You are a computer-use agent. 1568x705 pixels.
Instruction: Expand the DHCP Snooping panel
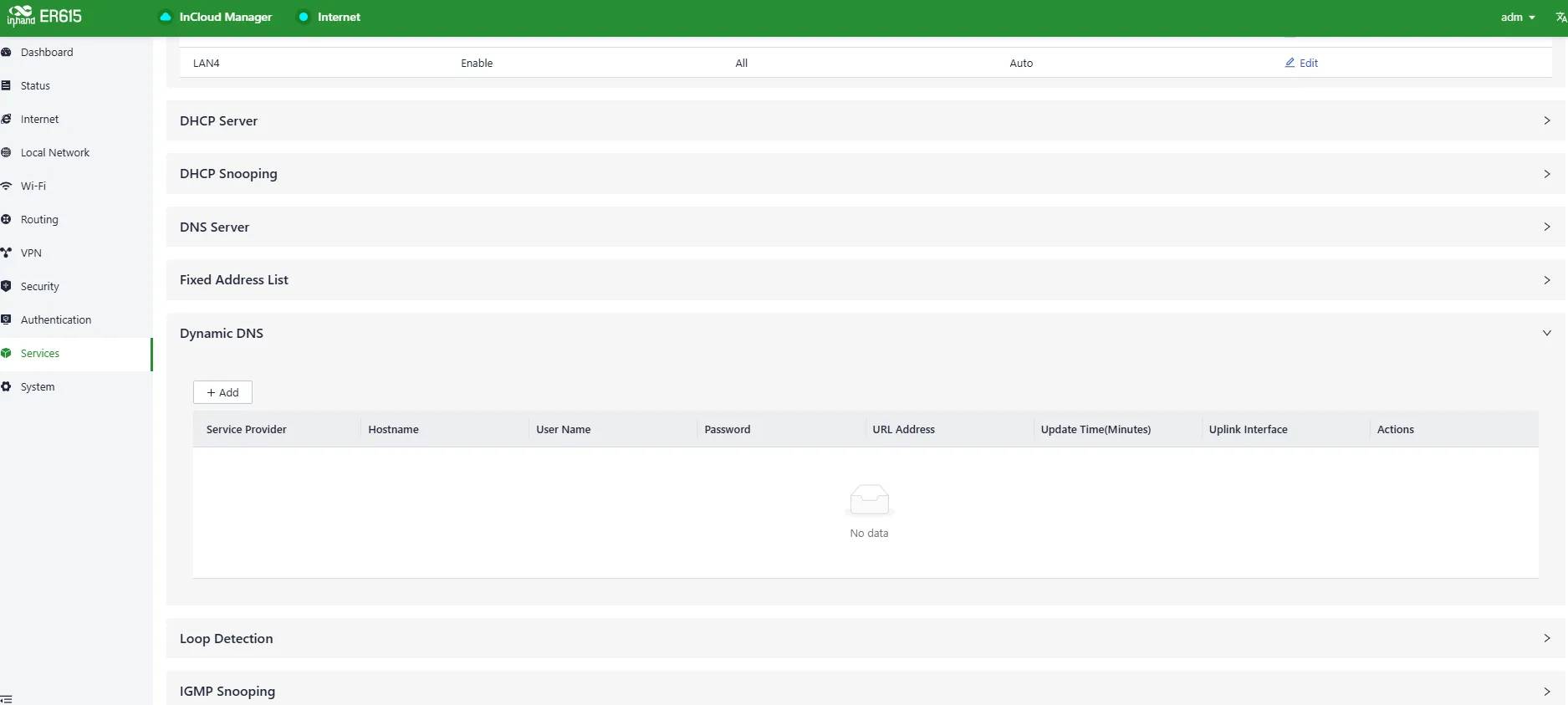(x=866, y=173)
